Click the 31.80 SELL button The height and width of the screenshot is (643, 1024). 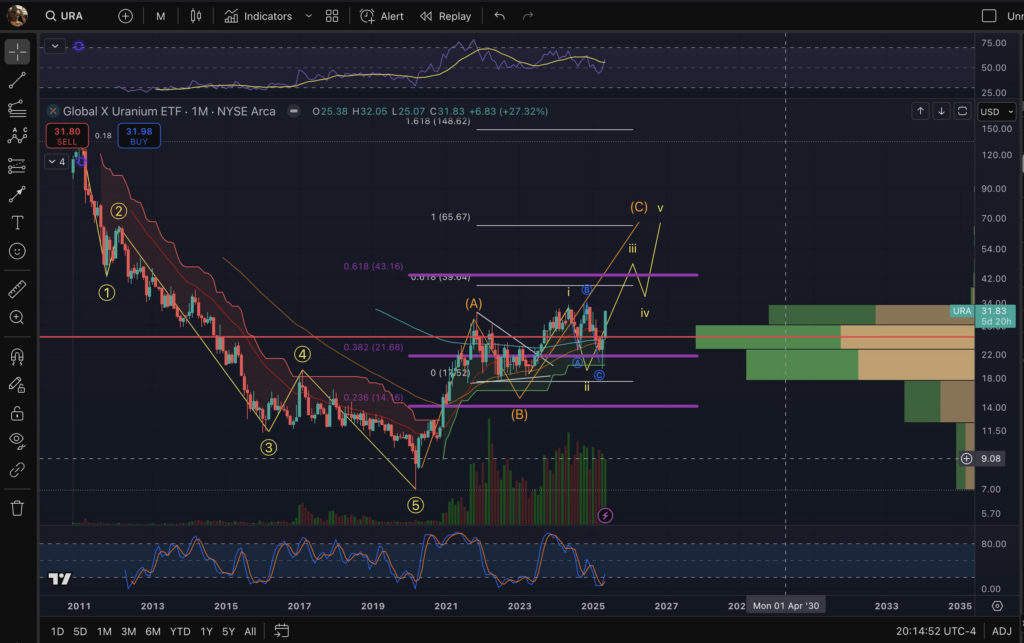[x=67, y=136]
